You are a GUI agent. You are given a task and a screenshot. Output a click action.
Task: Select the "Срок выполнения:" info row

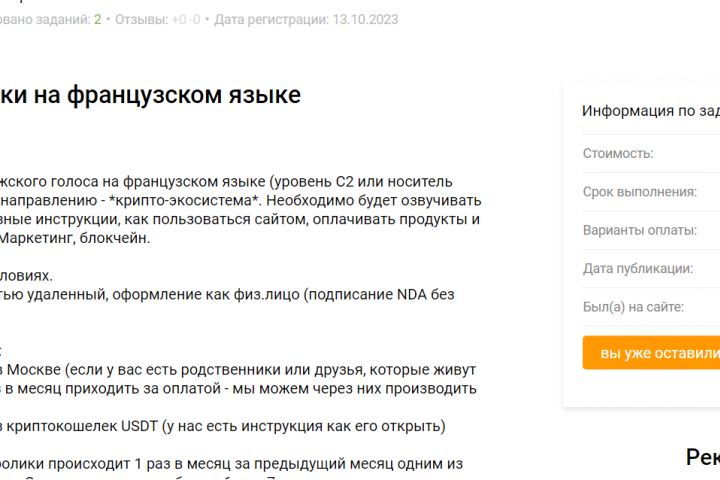pyautogui.click(x=640, y=192)
